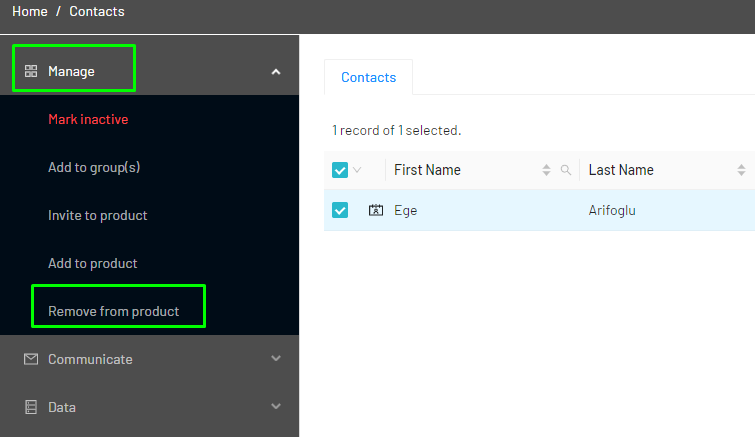
Task: Choose Add to group(s) option
Action: [x=94, y=167]
